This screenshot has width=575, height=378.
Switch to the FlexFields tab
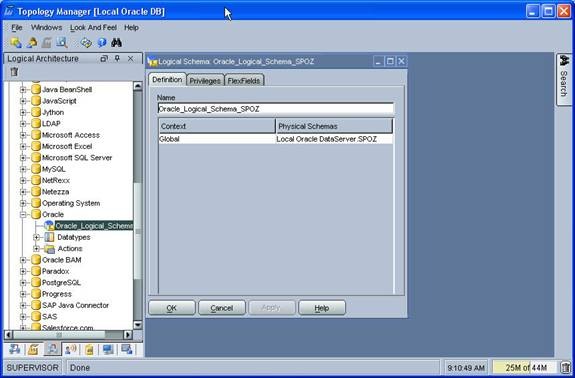click(244, 81)
